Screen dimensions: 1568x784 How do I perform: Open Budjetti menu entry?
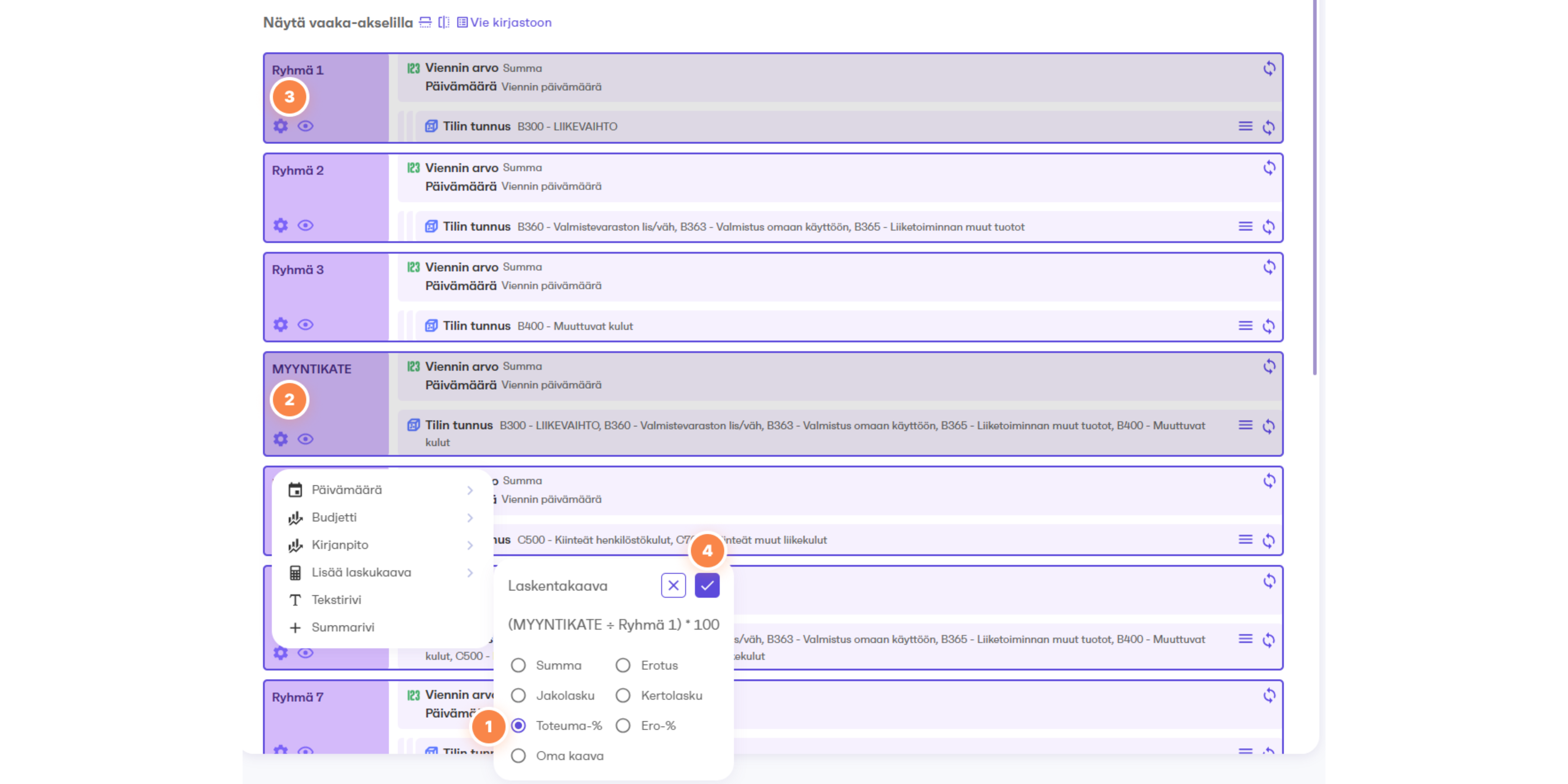[382, 517]
